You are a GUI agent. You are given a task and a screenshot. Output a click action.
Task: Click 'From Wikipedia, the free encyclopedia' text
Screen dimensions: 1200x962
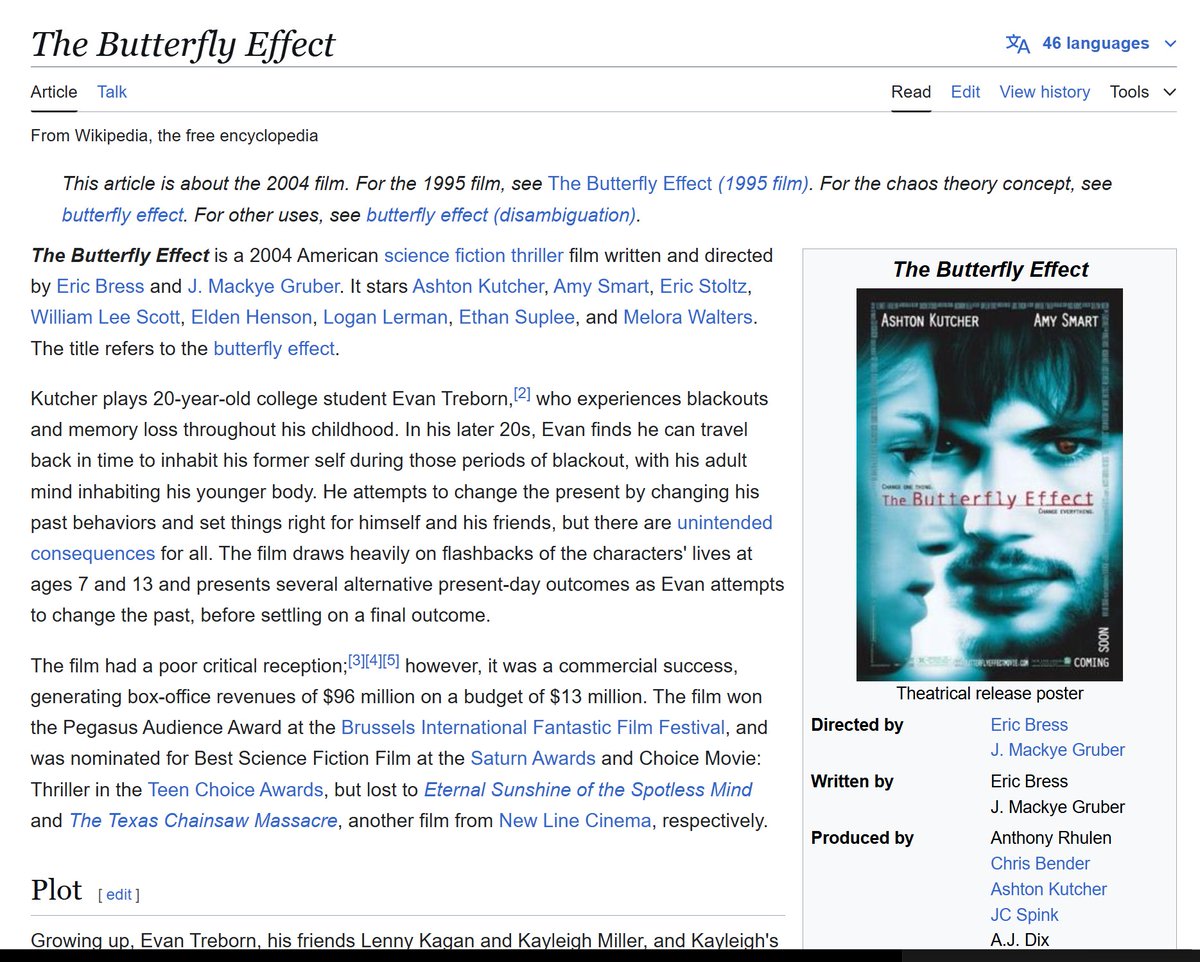(174, 135)
